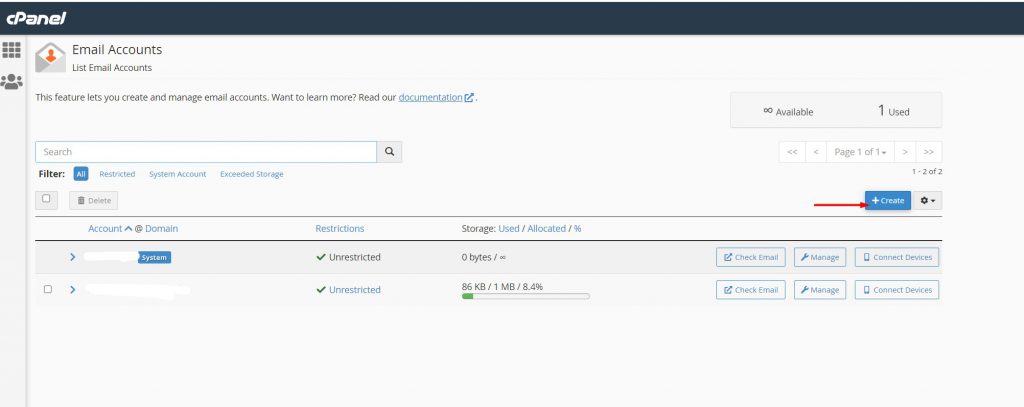Open the User Manager sidebar icon

[12, 81]
